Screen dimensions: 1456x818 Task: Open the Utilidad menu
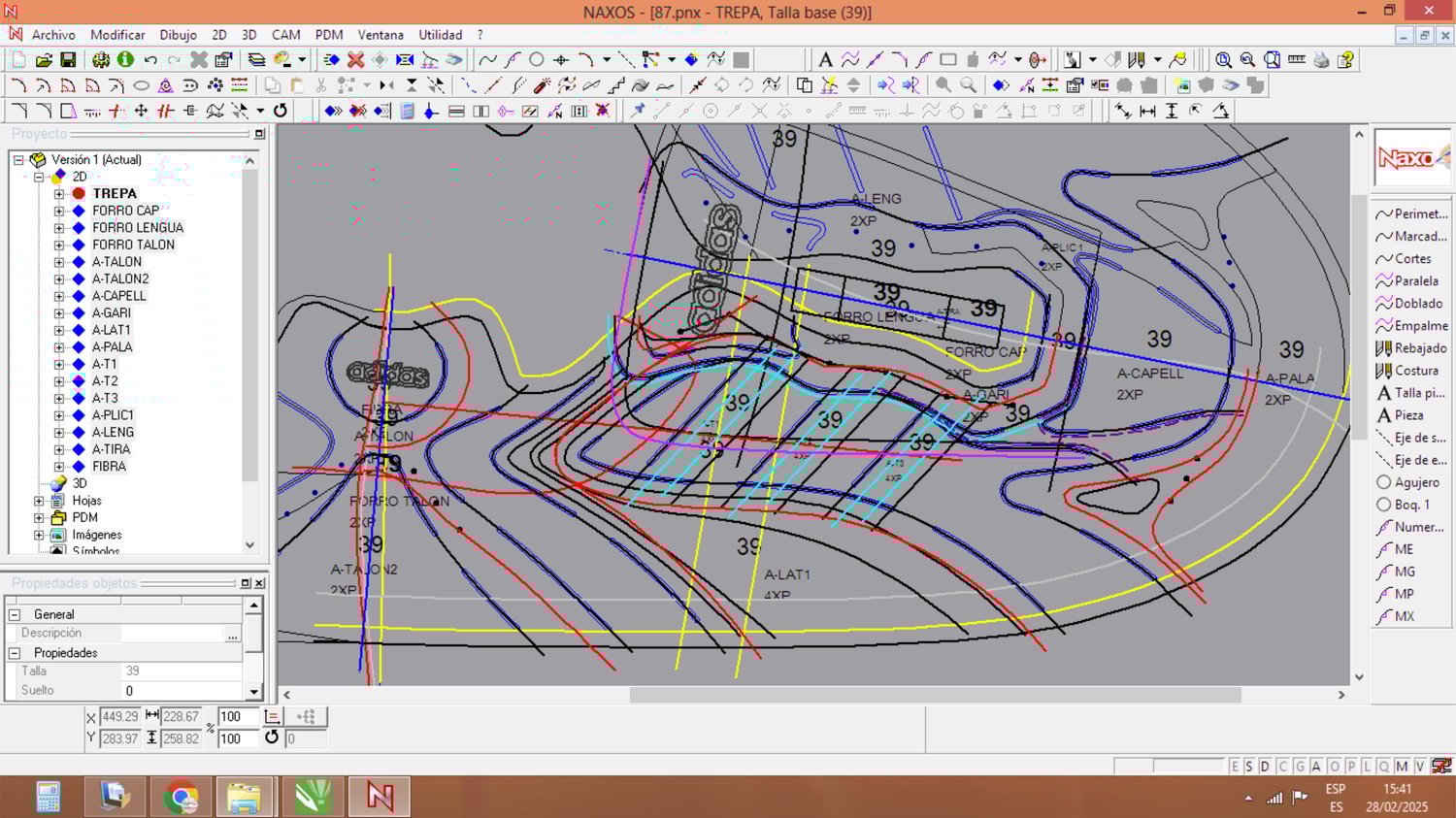[440, 35]
